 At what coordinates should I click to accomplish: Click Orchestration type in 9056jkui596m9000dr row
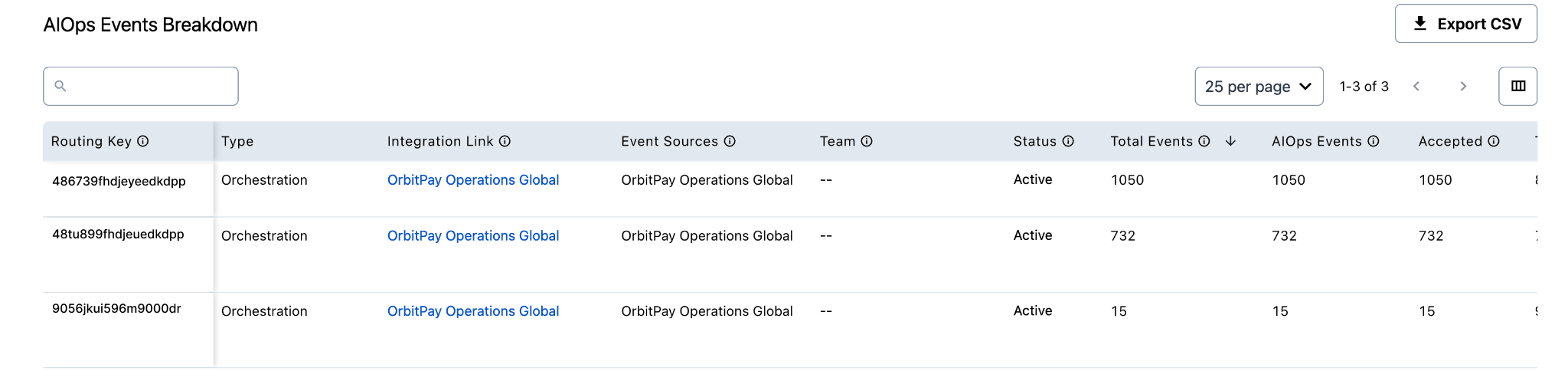(264, 311)
